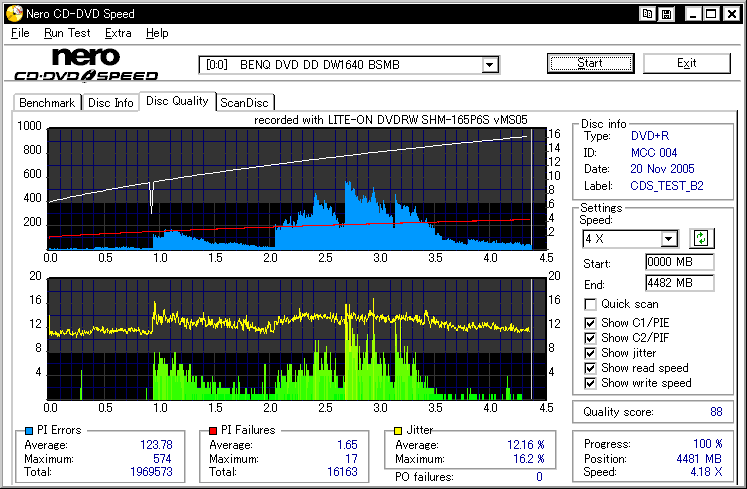Viewport: 747px width, 489px height.
Task: Click the yellow Jitter legend square
Action: coord(398,431)
